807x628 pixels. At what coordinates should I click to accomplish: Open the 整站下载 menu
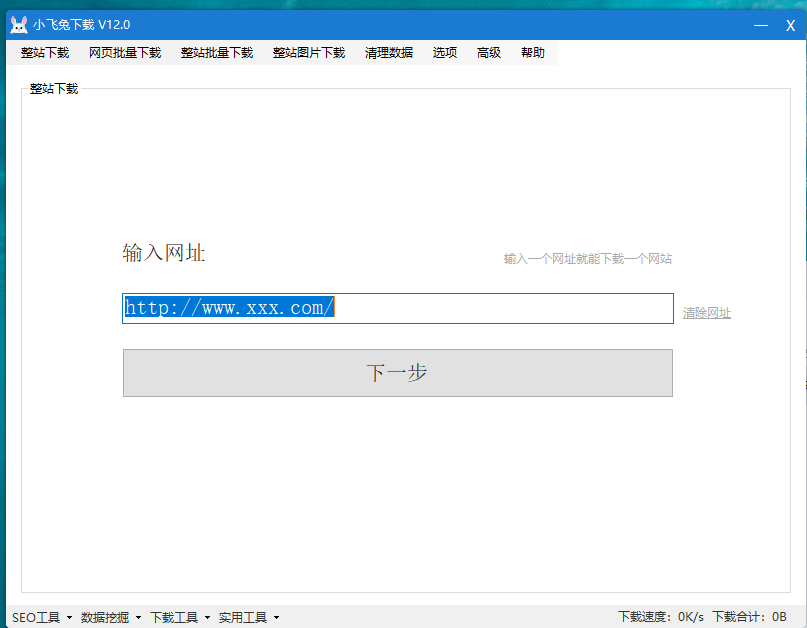tap(44, 53)
